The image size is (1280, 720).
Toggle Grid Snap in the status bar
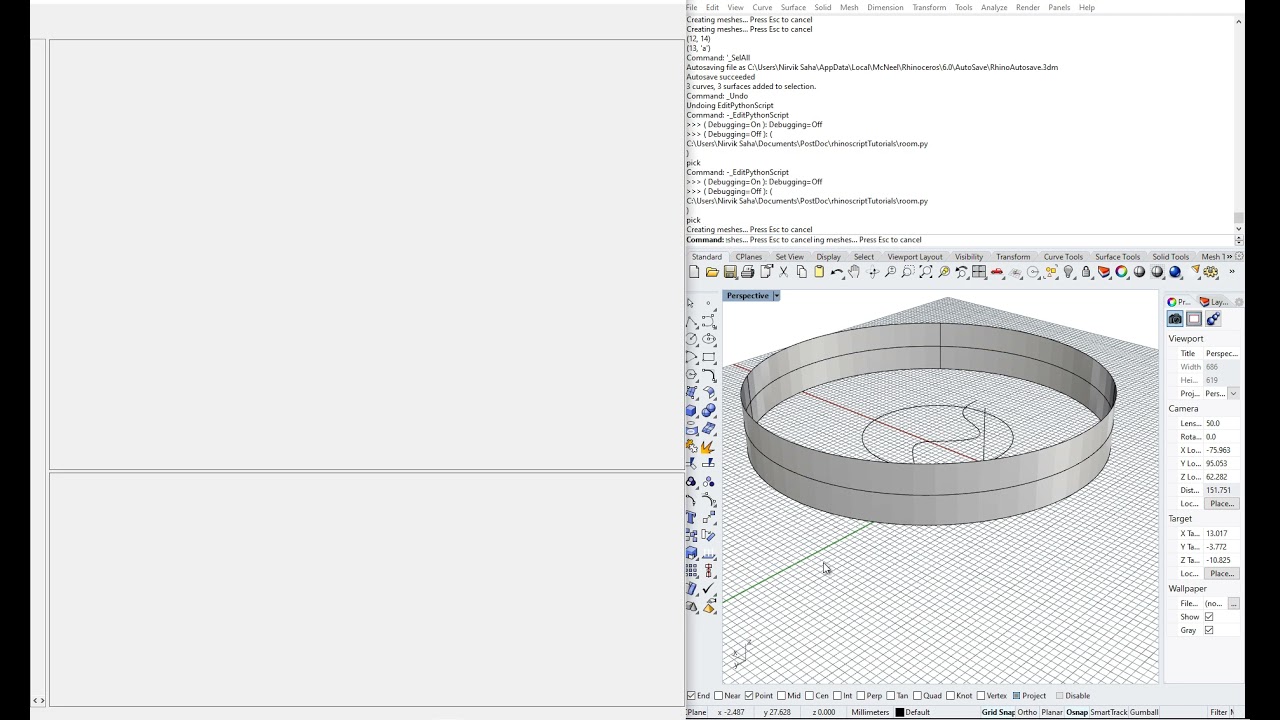coord(998,712)
